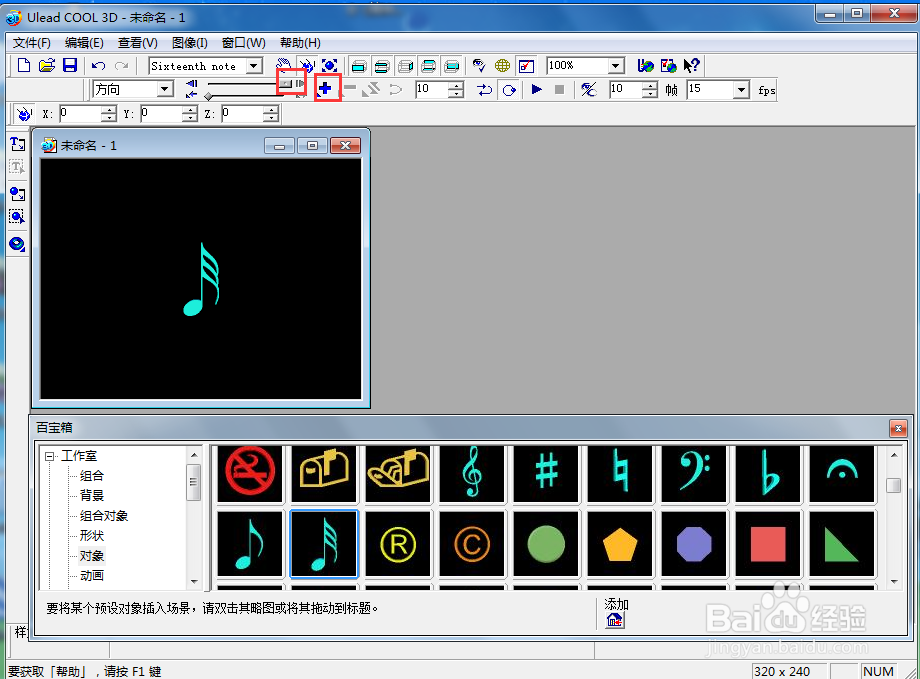
Task: Toggle the loop mode icon beside play
Action: coord(509,89)
